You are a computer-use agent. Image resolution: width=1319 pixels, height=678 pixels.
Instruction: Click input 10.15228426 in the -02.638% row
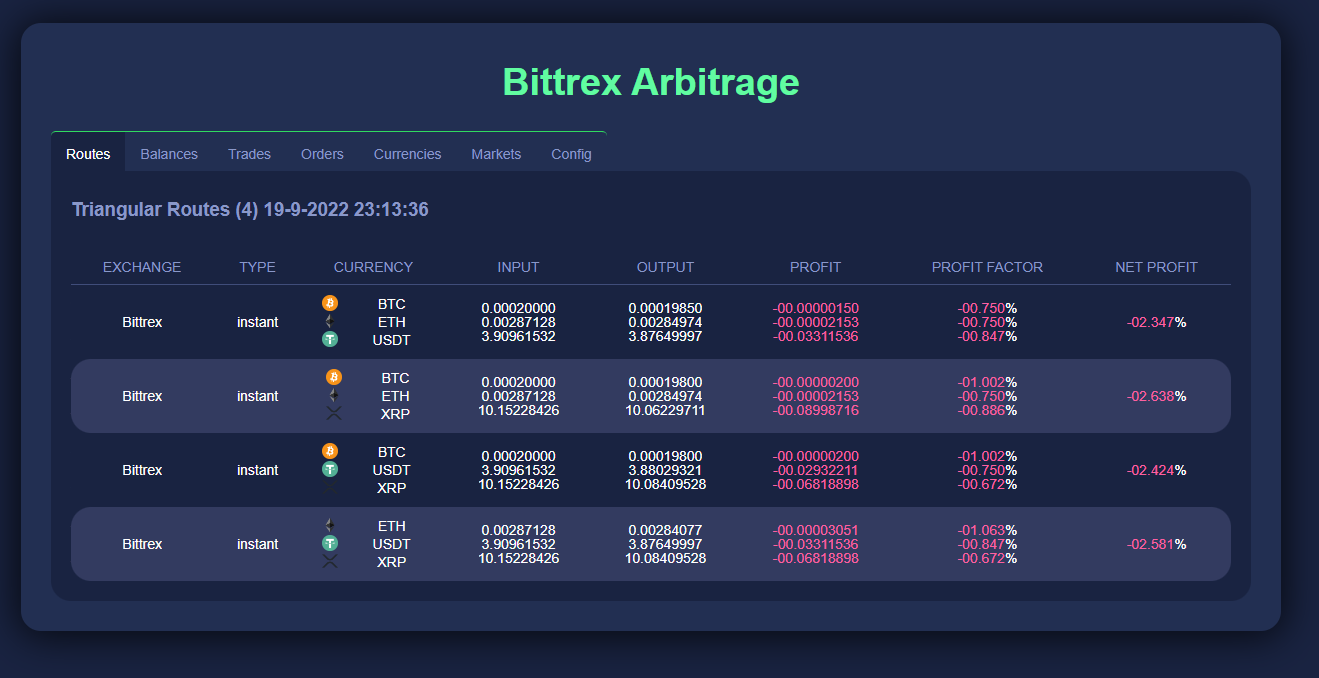518,410
